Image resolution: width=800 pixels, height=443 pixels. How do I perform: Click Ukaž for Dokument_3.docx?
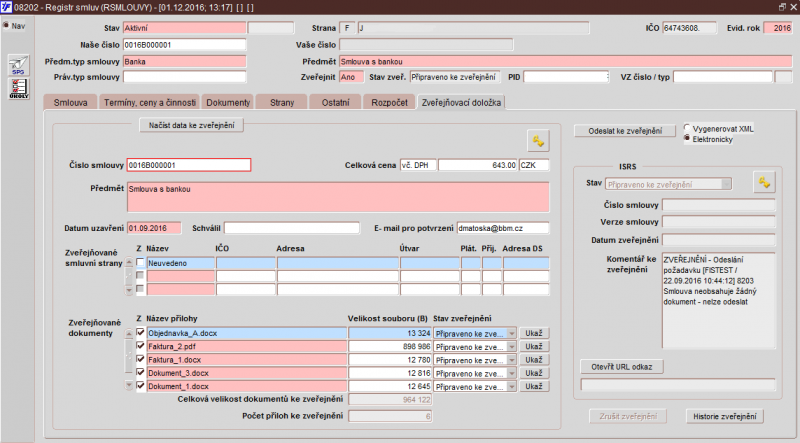(x=534, y=373)
